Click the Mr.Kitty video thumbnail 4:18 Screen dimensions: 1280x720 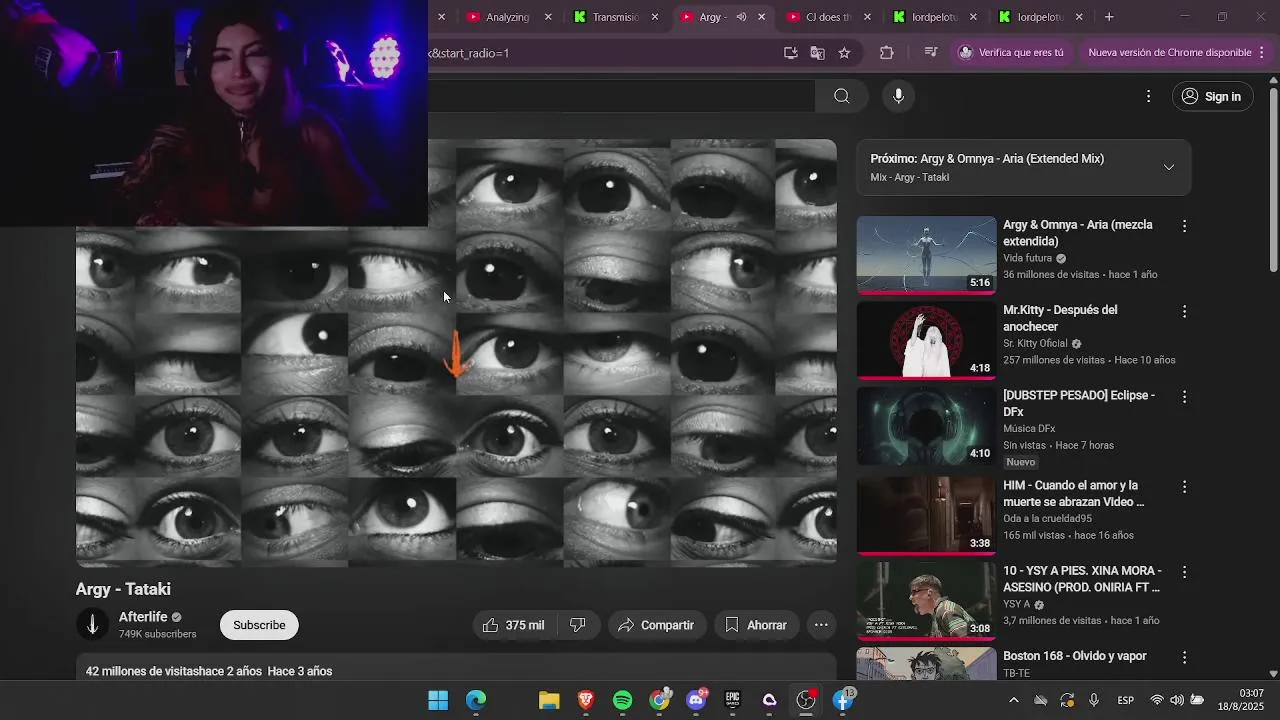pos(927,340)
